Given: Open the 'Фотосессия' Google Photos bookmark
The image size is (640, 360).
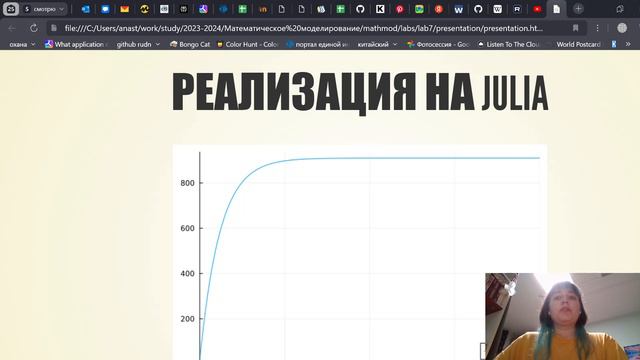Looking at the screenshot, I should (x=438, y=44).
